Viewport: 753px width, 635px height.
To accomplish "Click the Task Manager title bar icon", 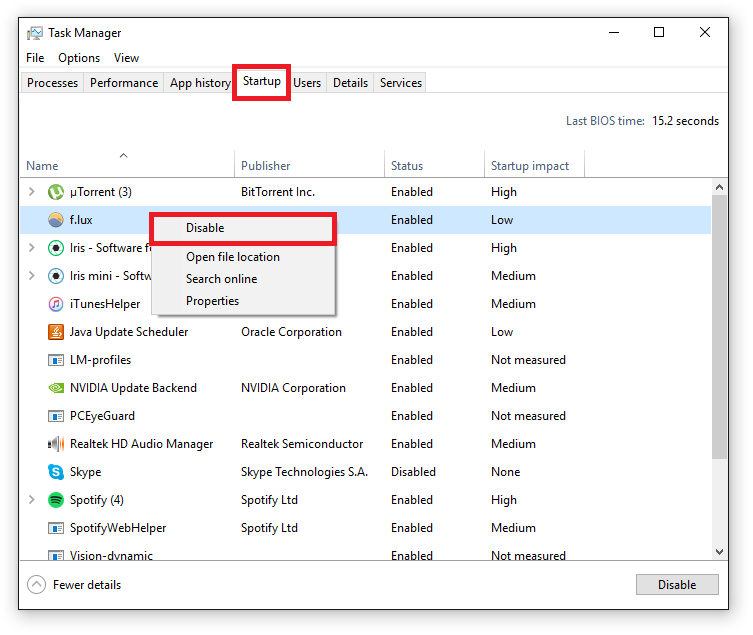I will tap(35, 33).
